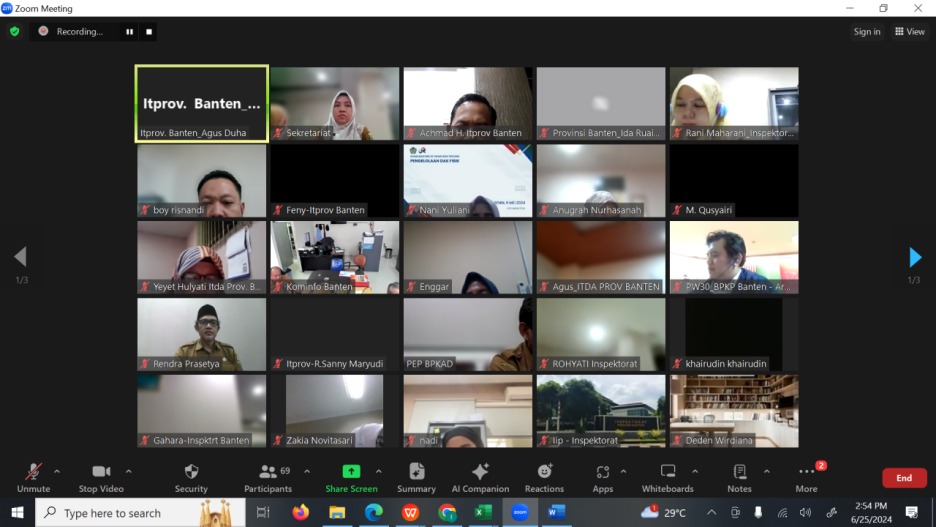Screen dimensions: 936x527
Task: Open the View layout menu
Action: tap(910, 32)
